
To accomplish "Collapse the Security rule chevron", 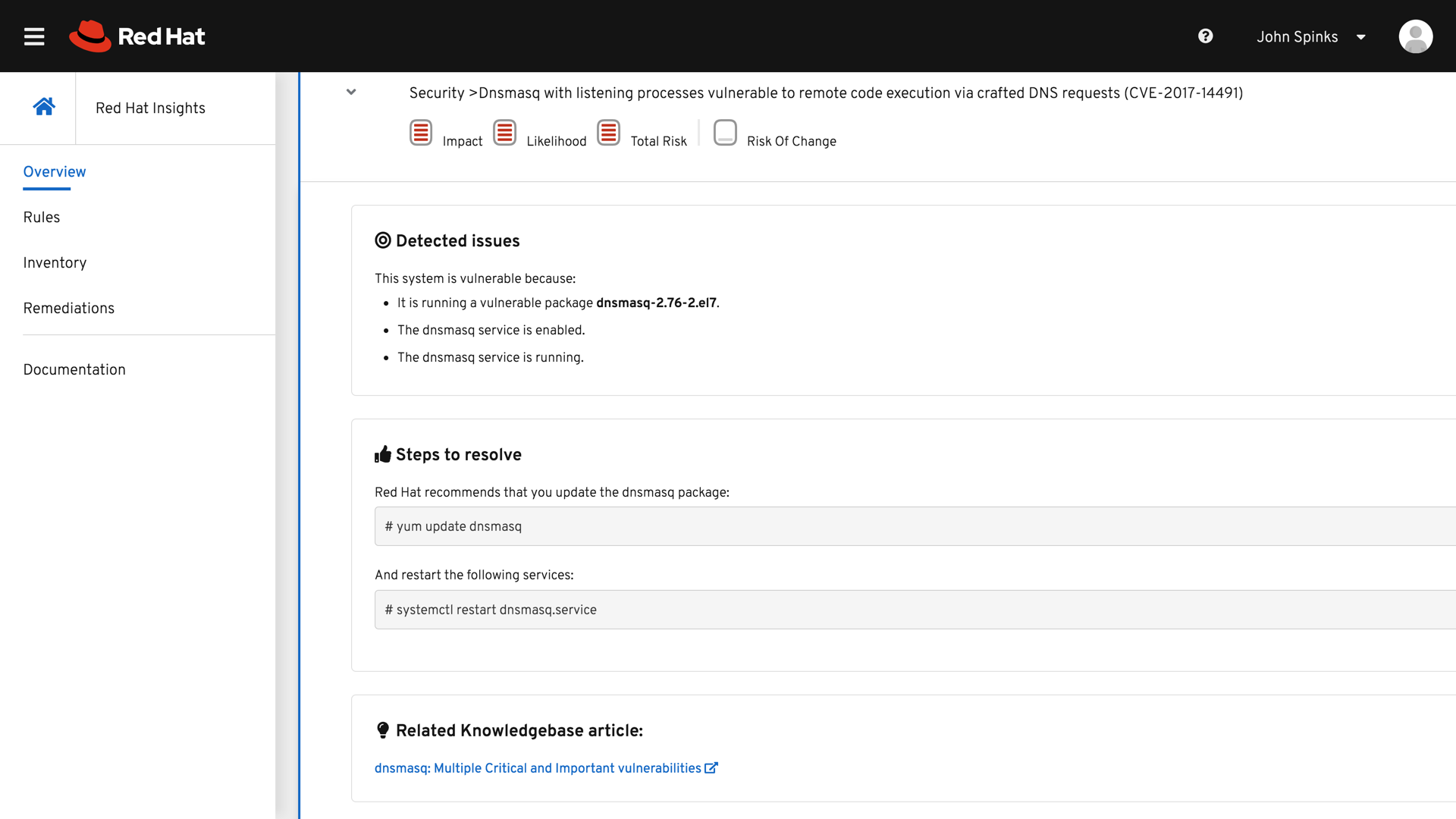I will (351, 92).
